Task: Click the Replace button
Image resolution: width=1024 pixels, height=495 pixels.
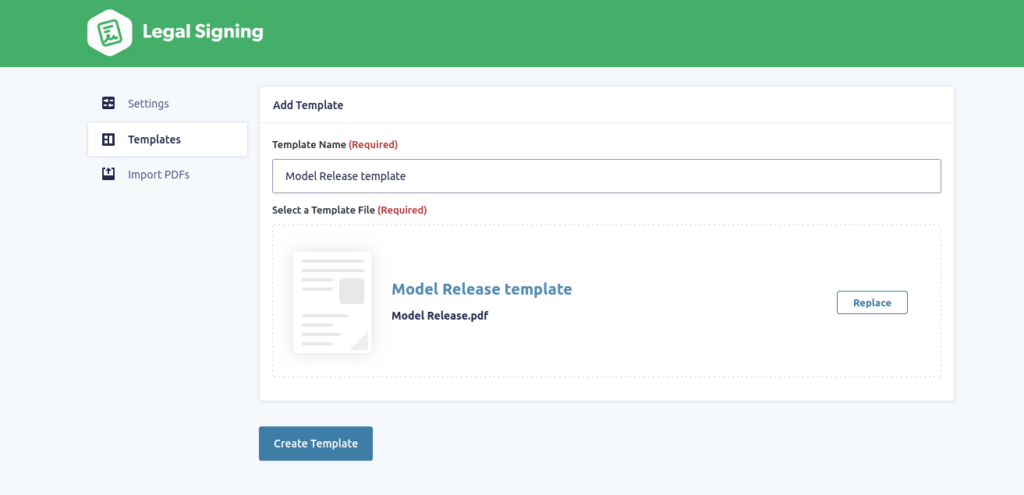Action: pyautogui.click(x=872, y=302)
